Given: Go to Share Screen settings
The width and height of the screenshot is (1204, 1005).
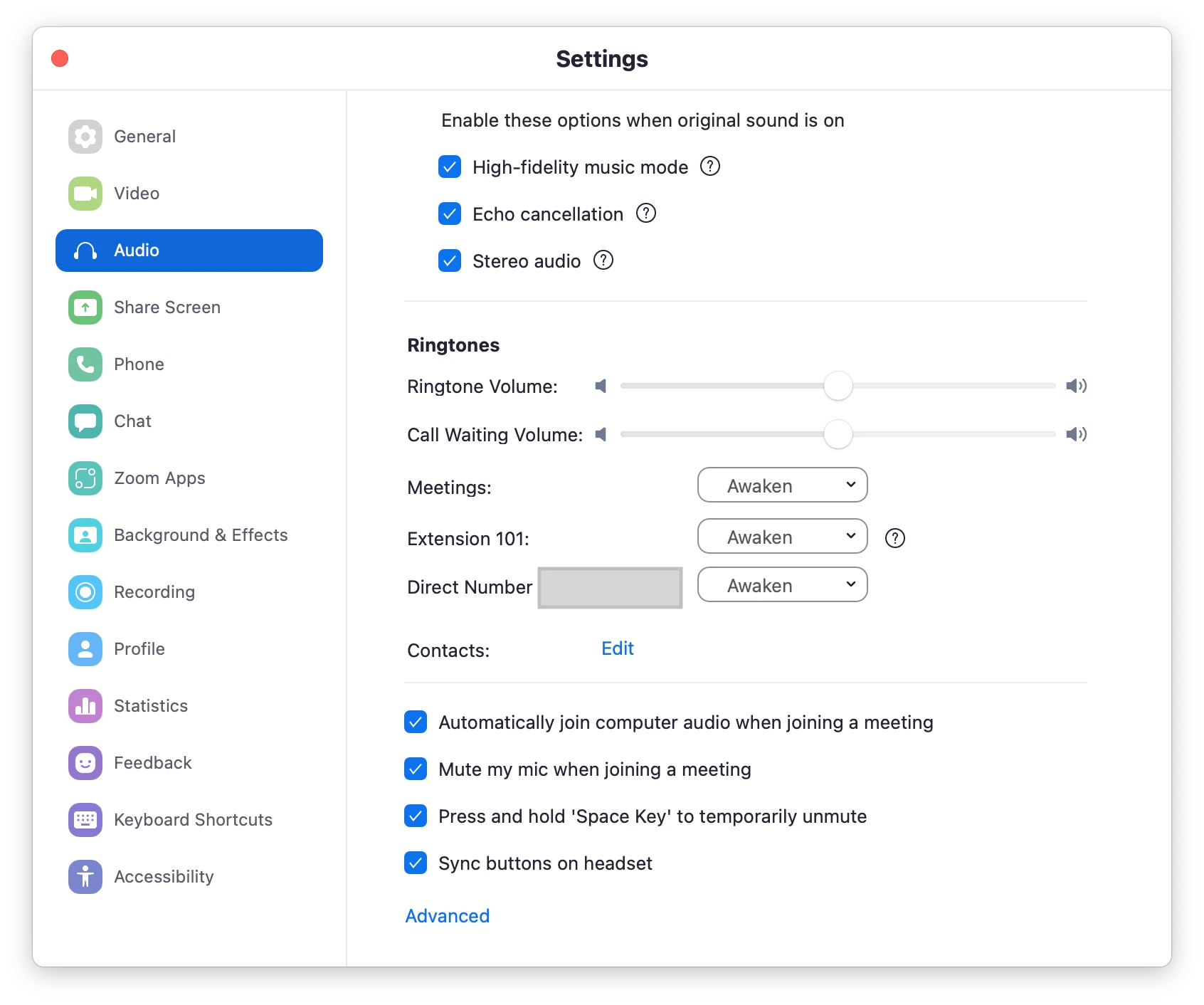Looking at the screenshot, I should click(x=189, y=307).
